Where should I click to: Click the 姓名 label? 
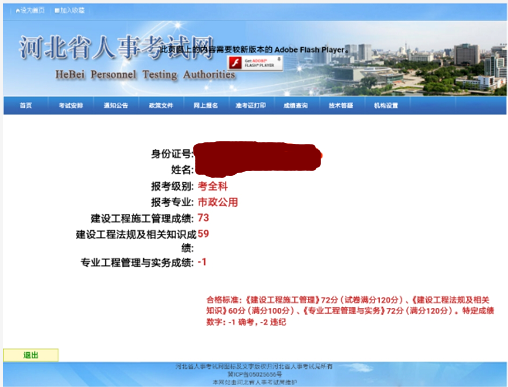pyautogui.click(x=182, y=170)
